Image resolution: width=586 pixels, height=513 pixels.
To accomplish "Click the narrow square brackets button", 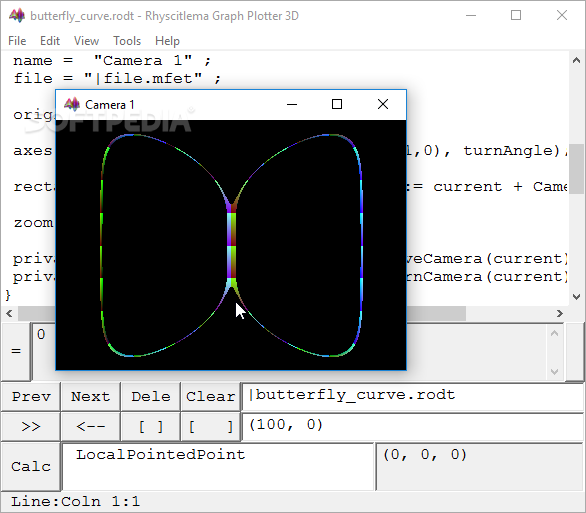I will click(151, 426).
